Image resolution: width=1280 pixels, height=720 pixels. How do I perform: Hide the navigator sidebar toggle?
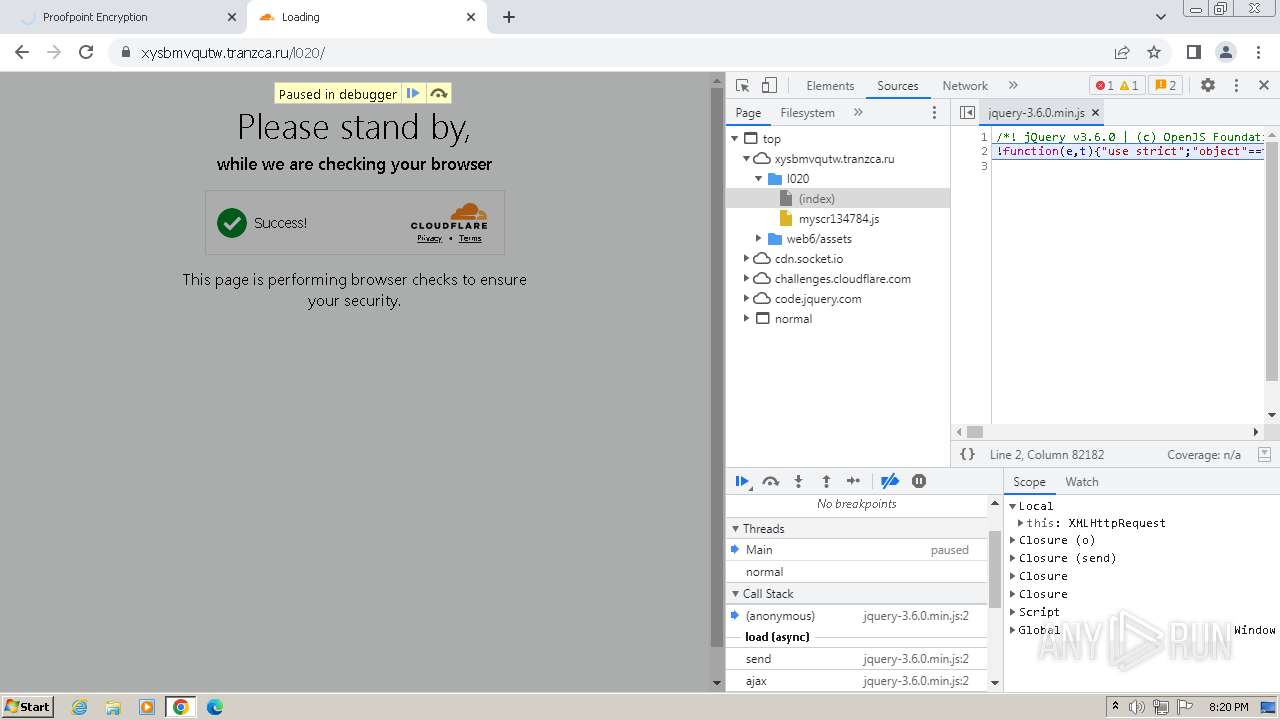point(967,113)
